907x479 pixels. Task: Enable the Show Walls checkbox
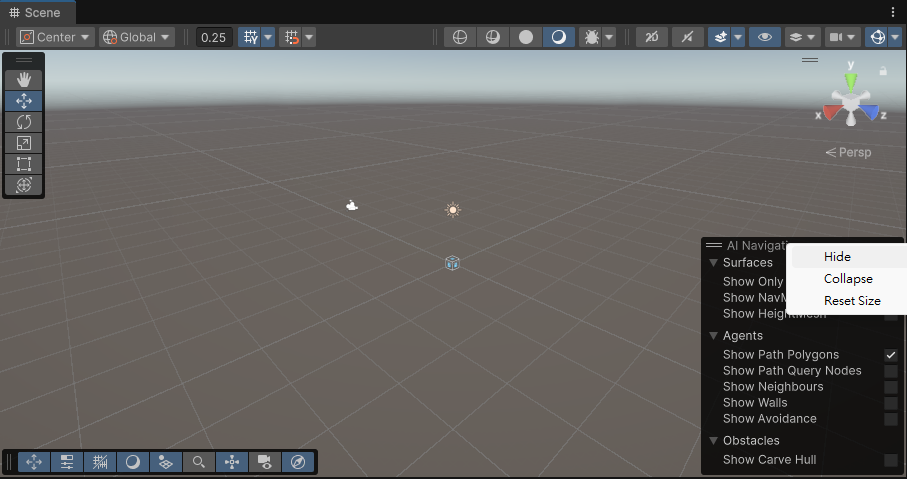pyautogui.click(x=890, y=403)
